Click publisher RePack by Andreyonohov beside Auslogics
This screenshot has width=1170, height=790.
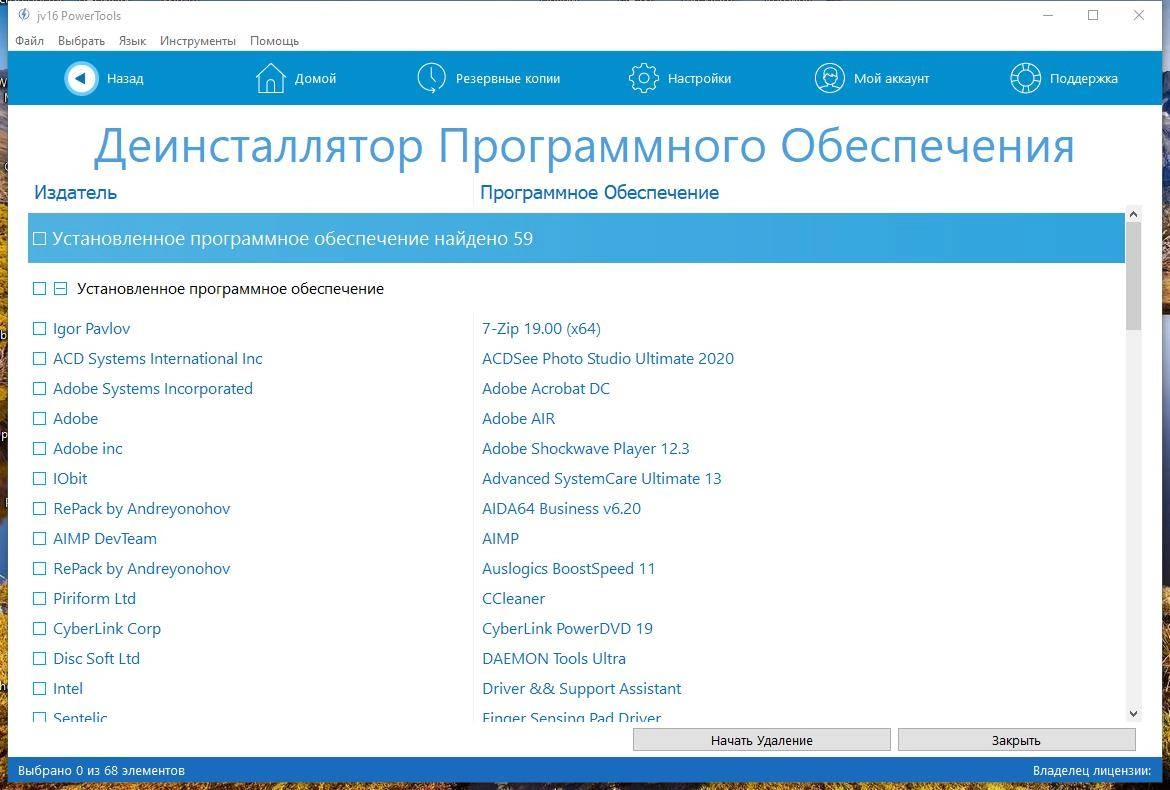coord(142,568)
